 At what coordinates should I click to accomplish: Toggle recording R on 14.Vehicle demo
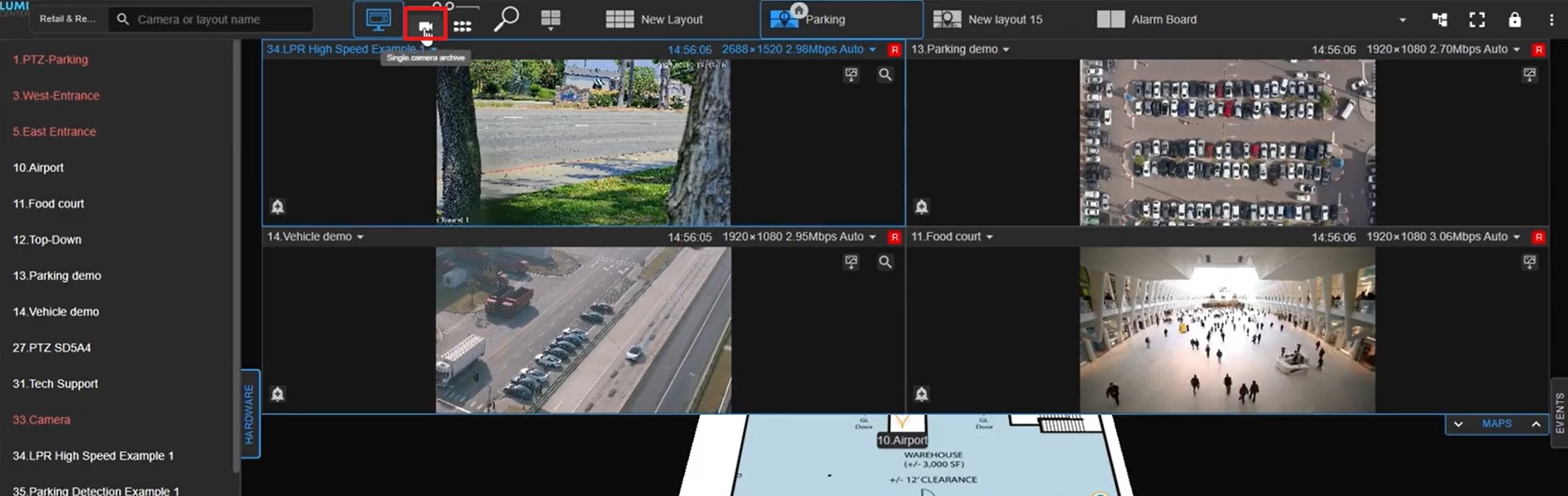pos(894,237)
